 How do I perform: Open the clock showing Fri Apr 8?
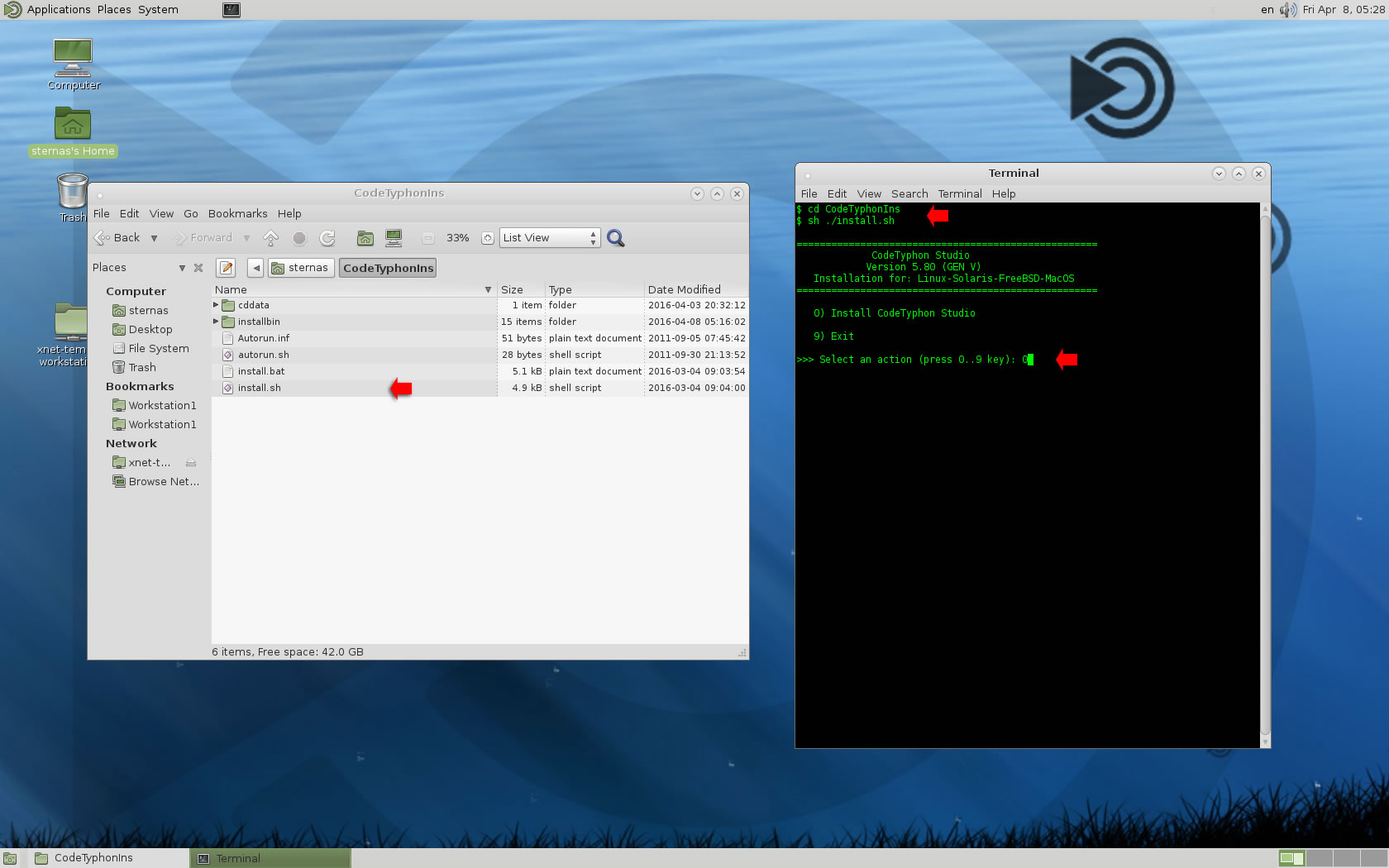pos(1343,10)
